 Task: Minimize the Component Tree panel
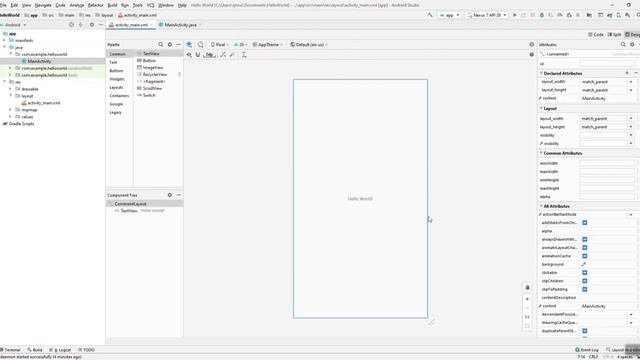(179, 195)
